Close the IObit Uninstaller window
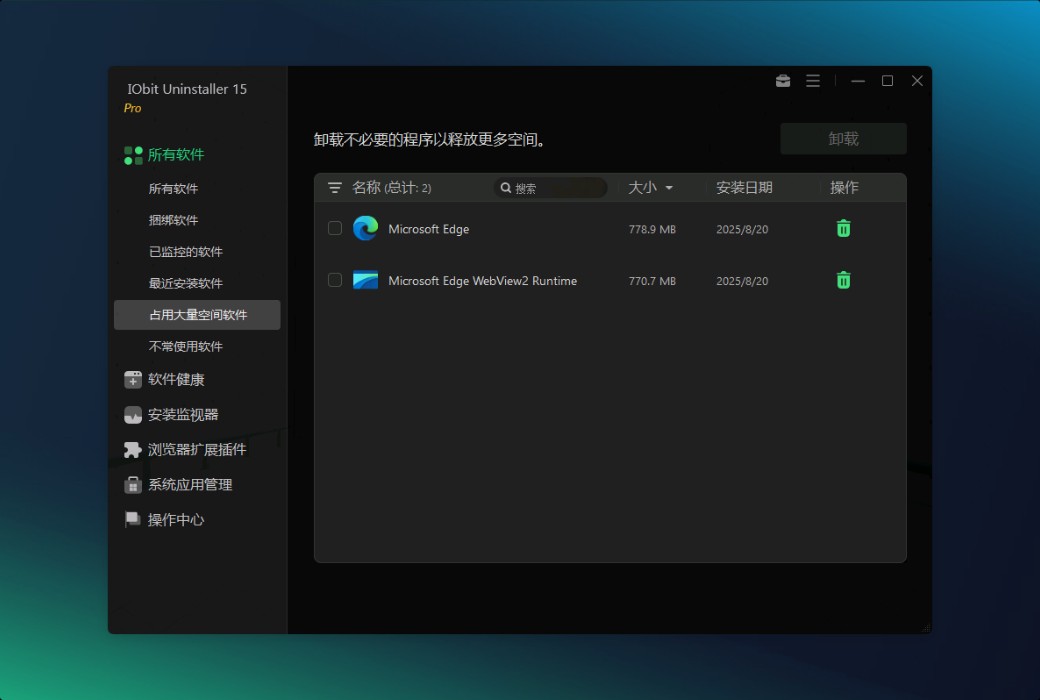Screen dimensions: 1040x700 pyautogui.click(x=917, y=81)
